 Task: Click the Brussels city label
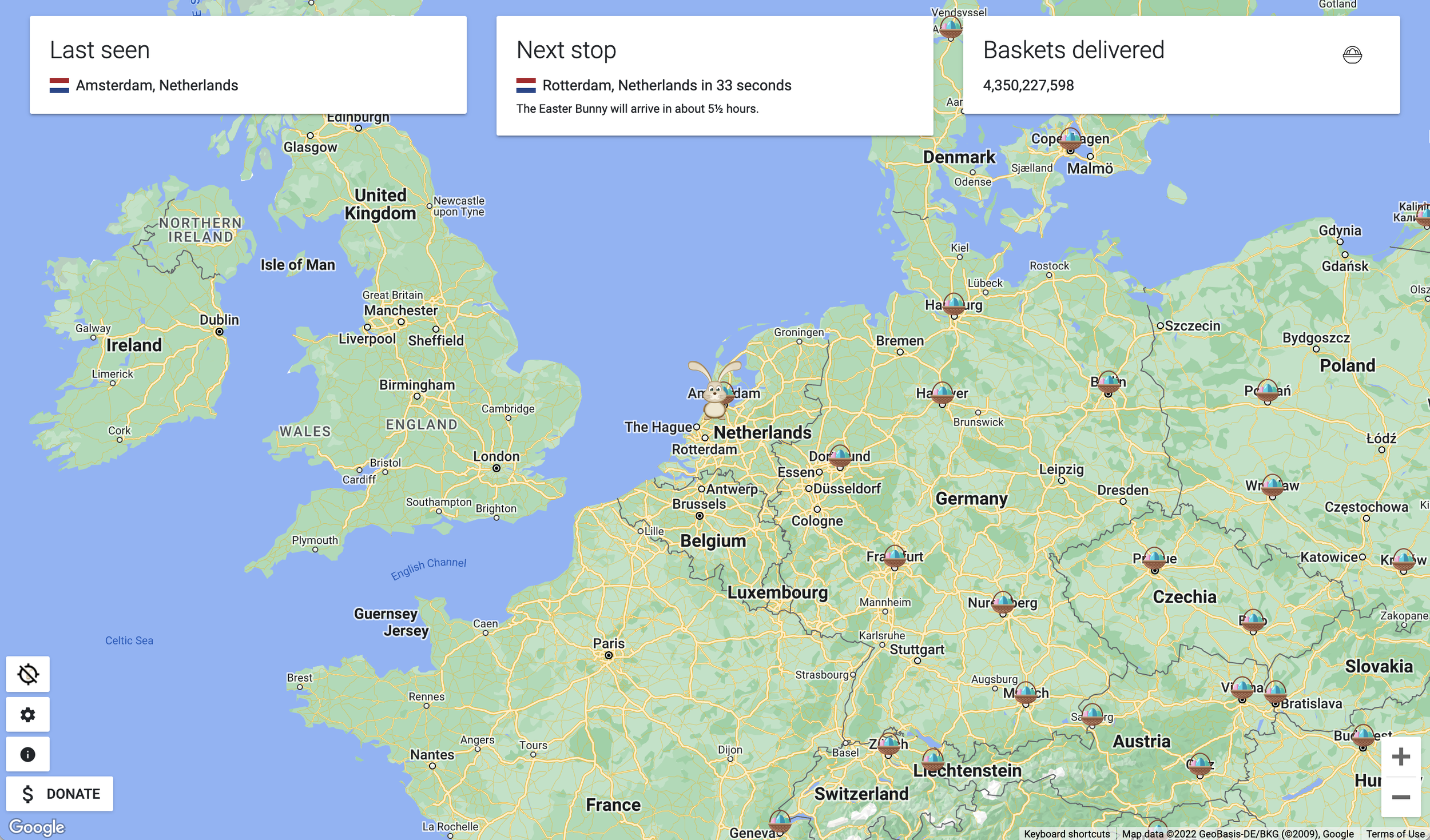pos(699,504)
